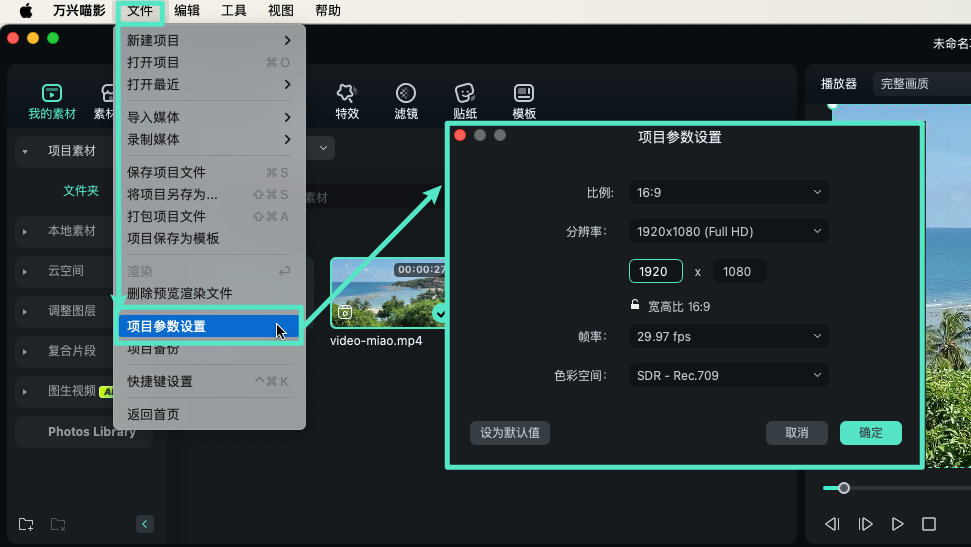
Task: Click the video-miao.mp4 file name
Action: click(x=376, y=341)
